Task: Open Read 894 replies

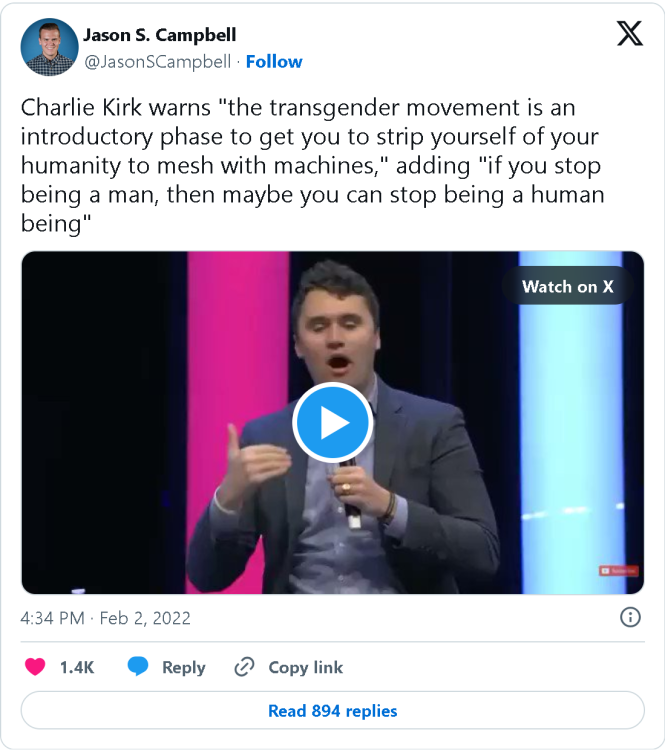Action: [x=332, y=710]
